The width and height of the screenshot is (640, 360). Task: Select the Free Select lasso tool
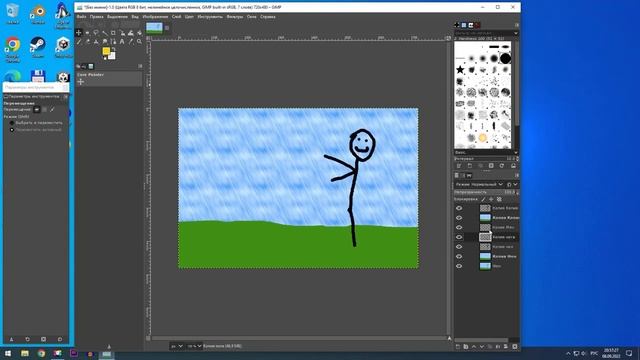96,33
